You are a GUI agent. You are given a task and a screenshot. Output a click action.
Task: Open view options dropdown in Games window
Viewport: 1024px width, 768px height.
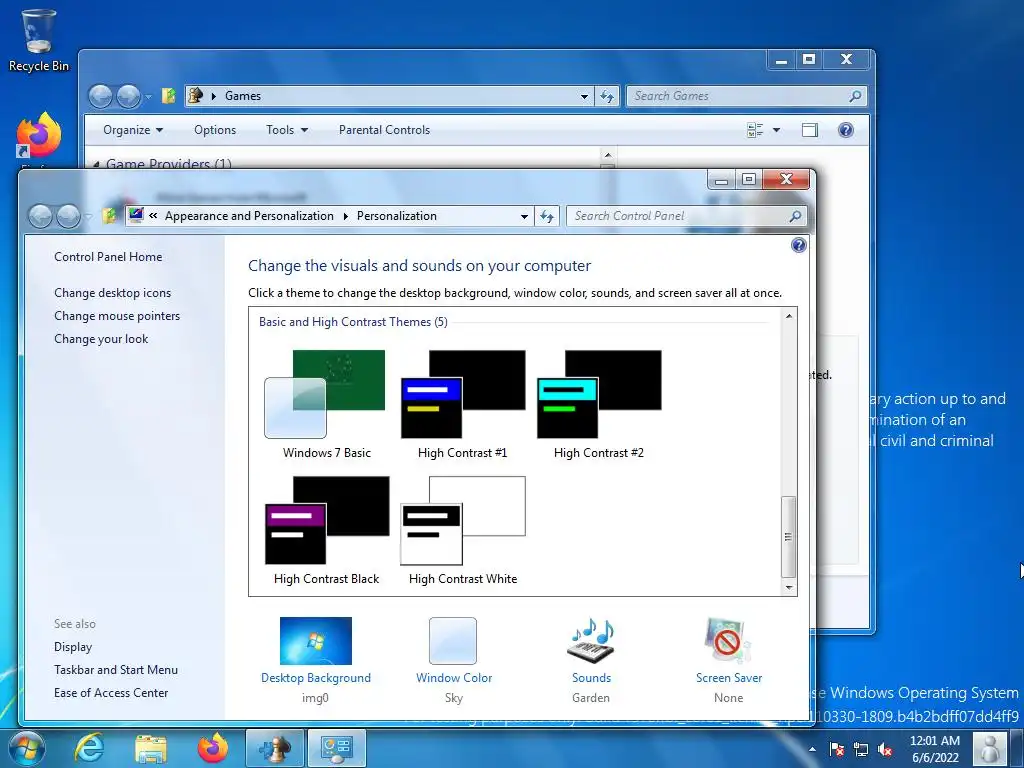click(776, 130)
